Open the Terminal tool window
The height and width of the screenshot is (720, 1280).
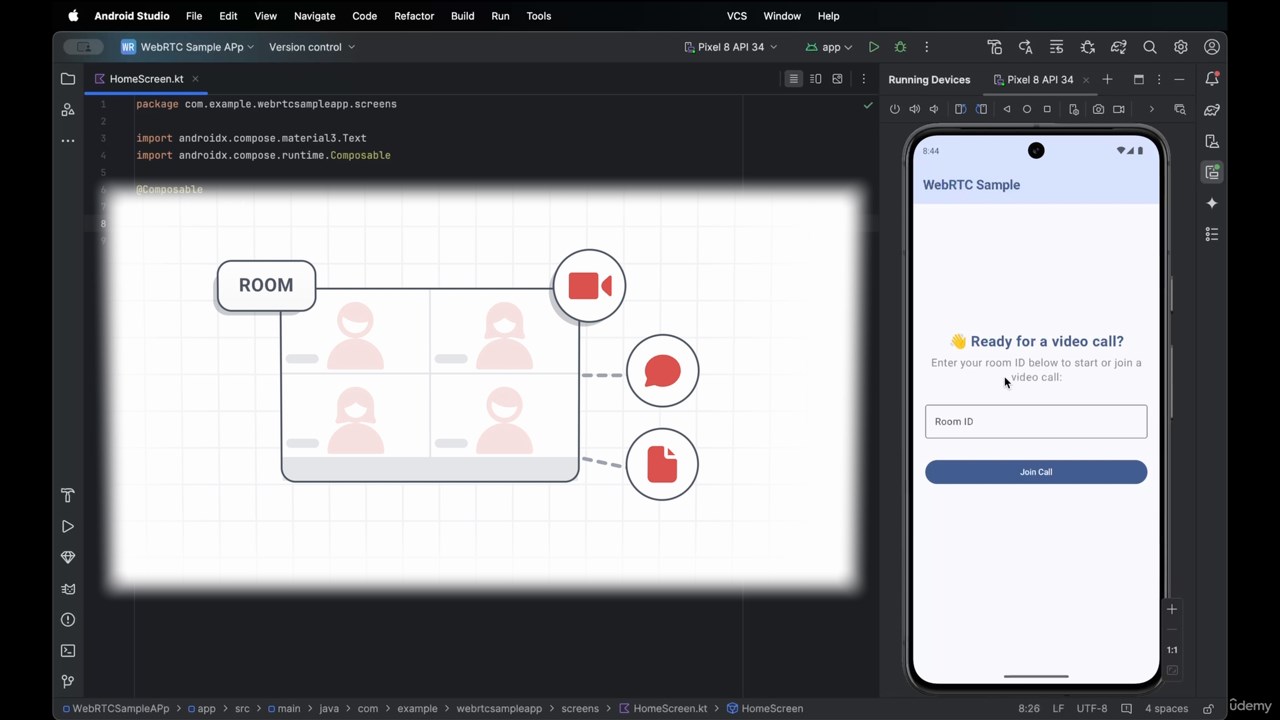coord(68,651)
